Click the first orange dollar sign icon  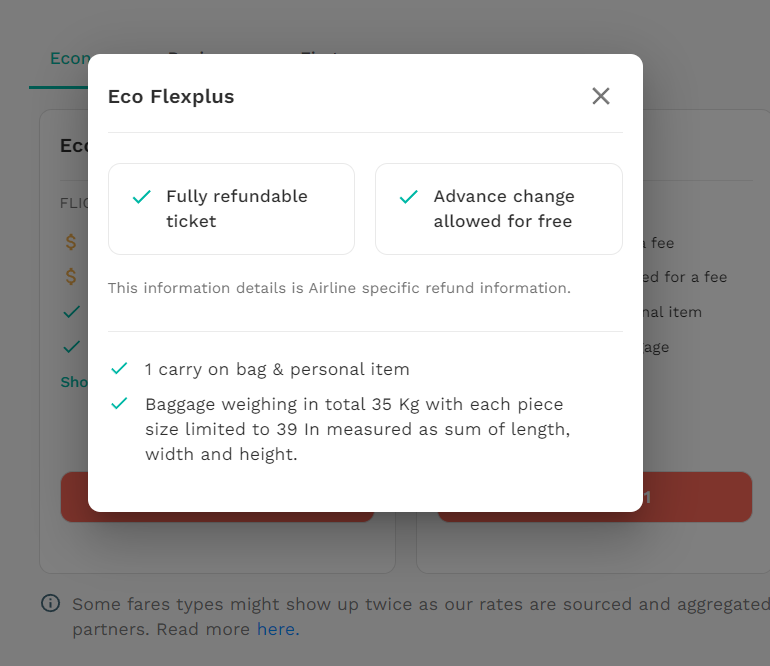click(x=71, y=242)
